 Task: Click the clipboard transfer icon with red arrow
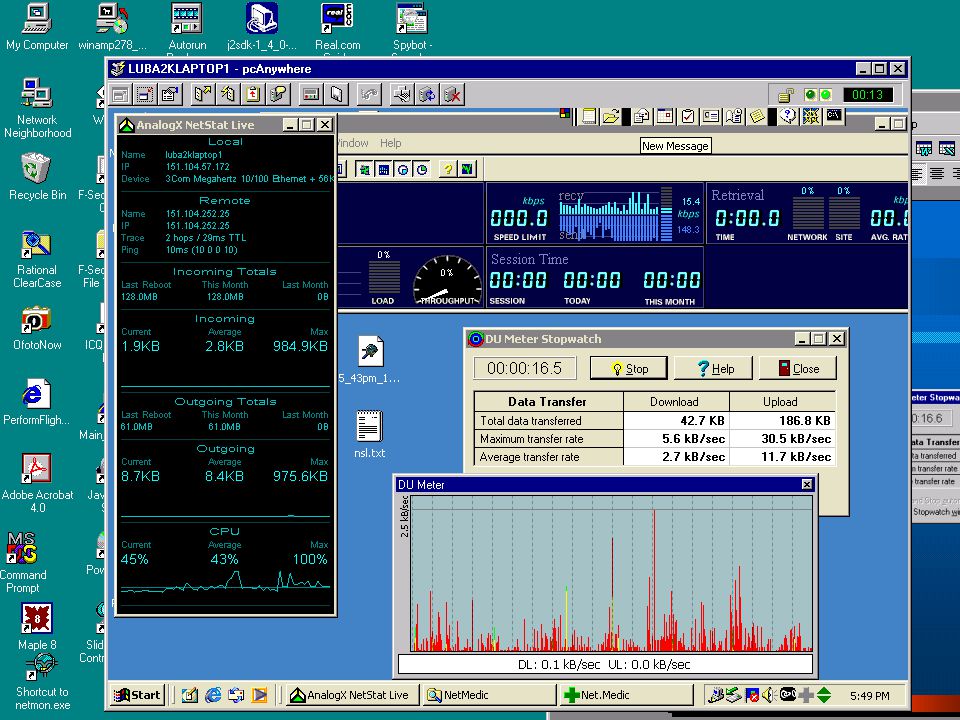pyautogui.click(x=253, y=95)
